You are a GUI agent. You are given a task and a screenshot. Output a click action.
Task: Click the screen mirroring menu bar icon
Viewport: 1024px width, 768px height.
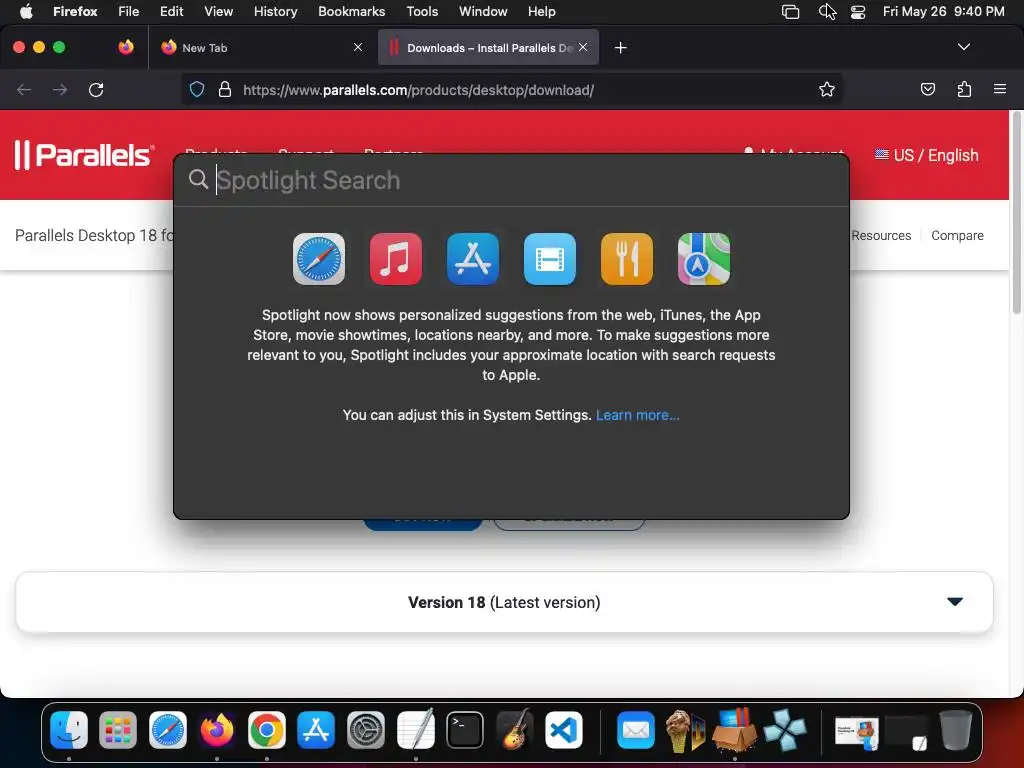[790, 12]
